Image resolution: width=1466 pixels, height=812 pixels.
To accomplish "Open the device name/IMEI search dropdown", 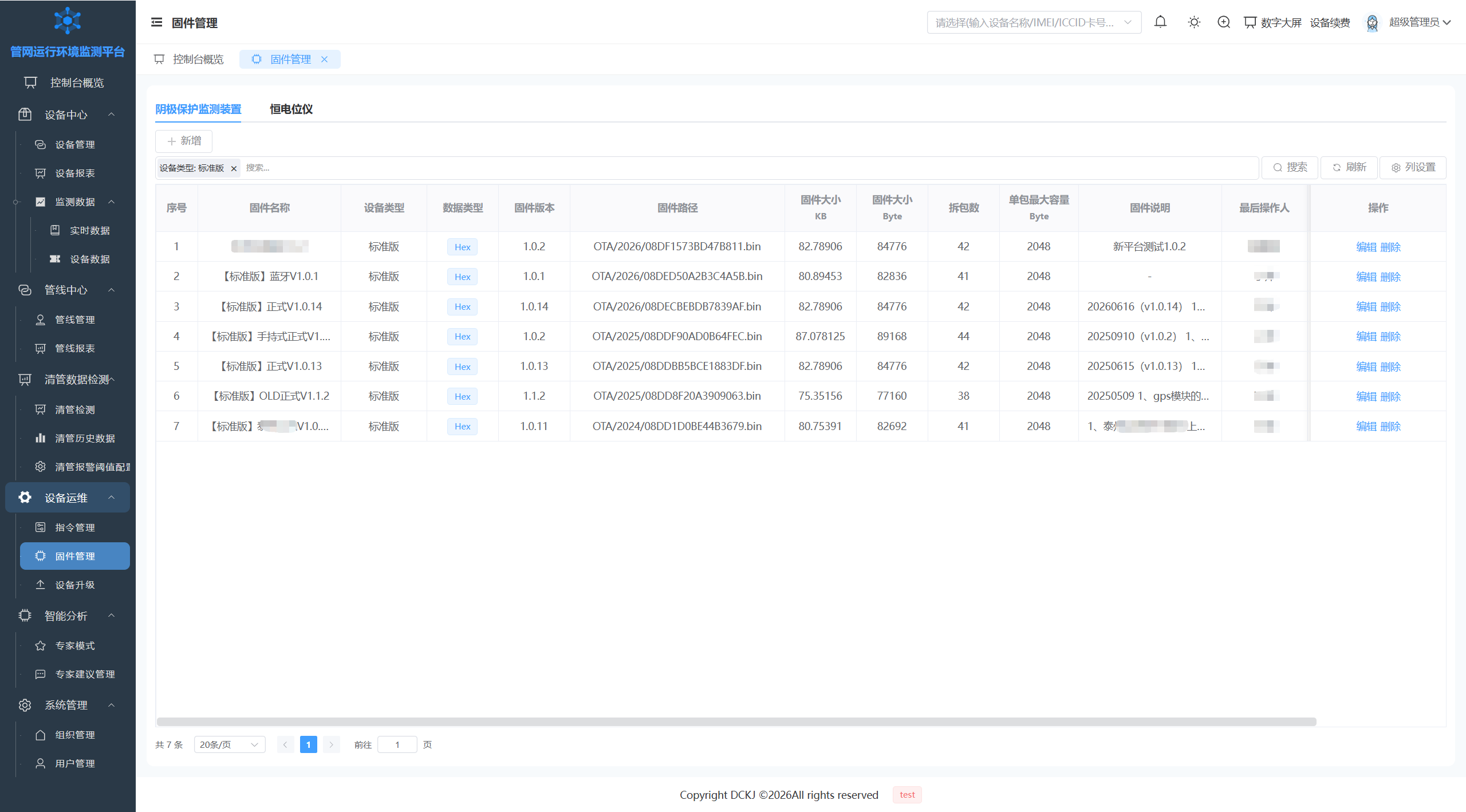I will coord(1034,22).
